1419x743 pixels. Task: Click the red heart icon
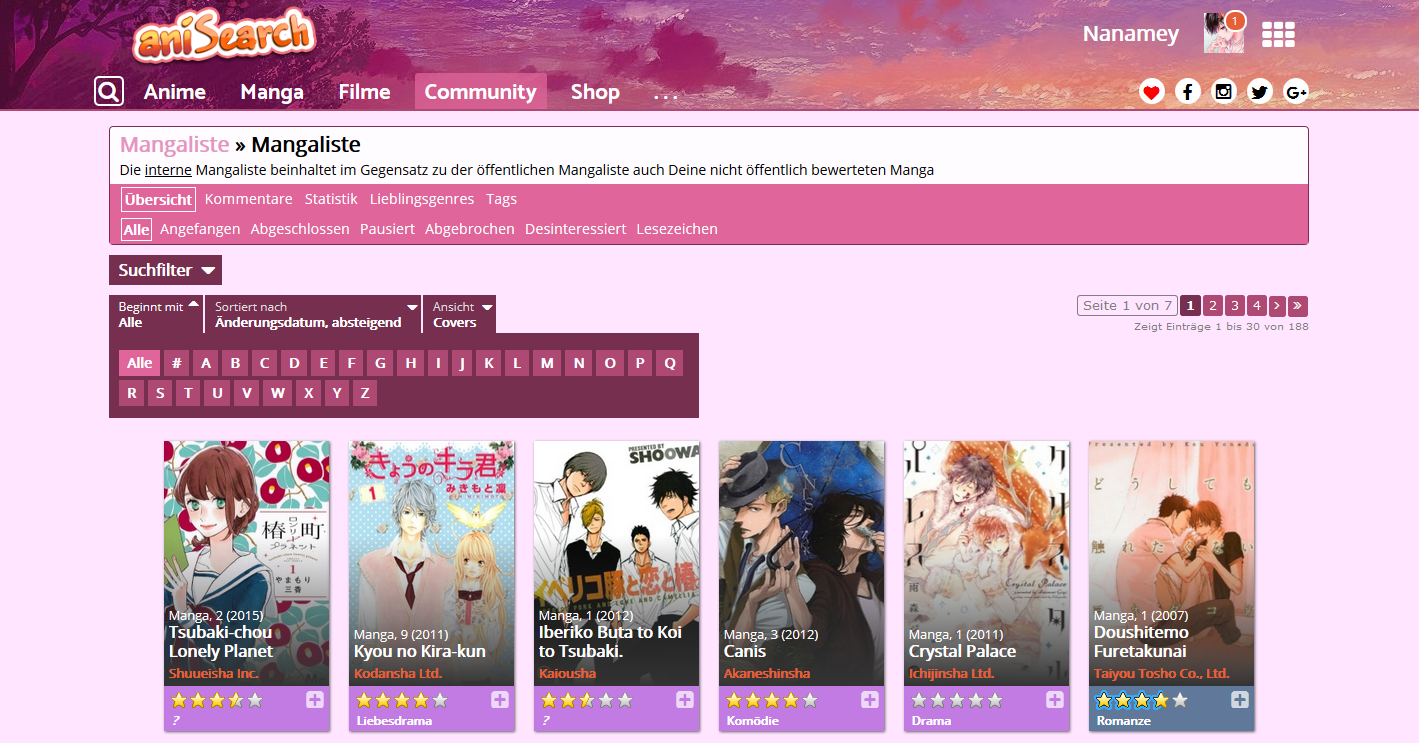pos(1152,92)
